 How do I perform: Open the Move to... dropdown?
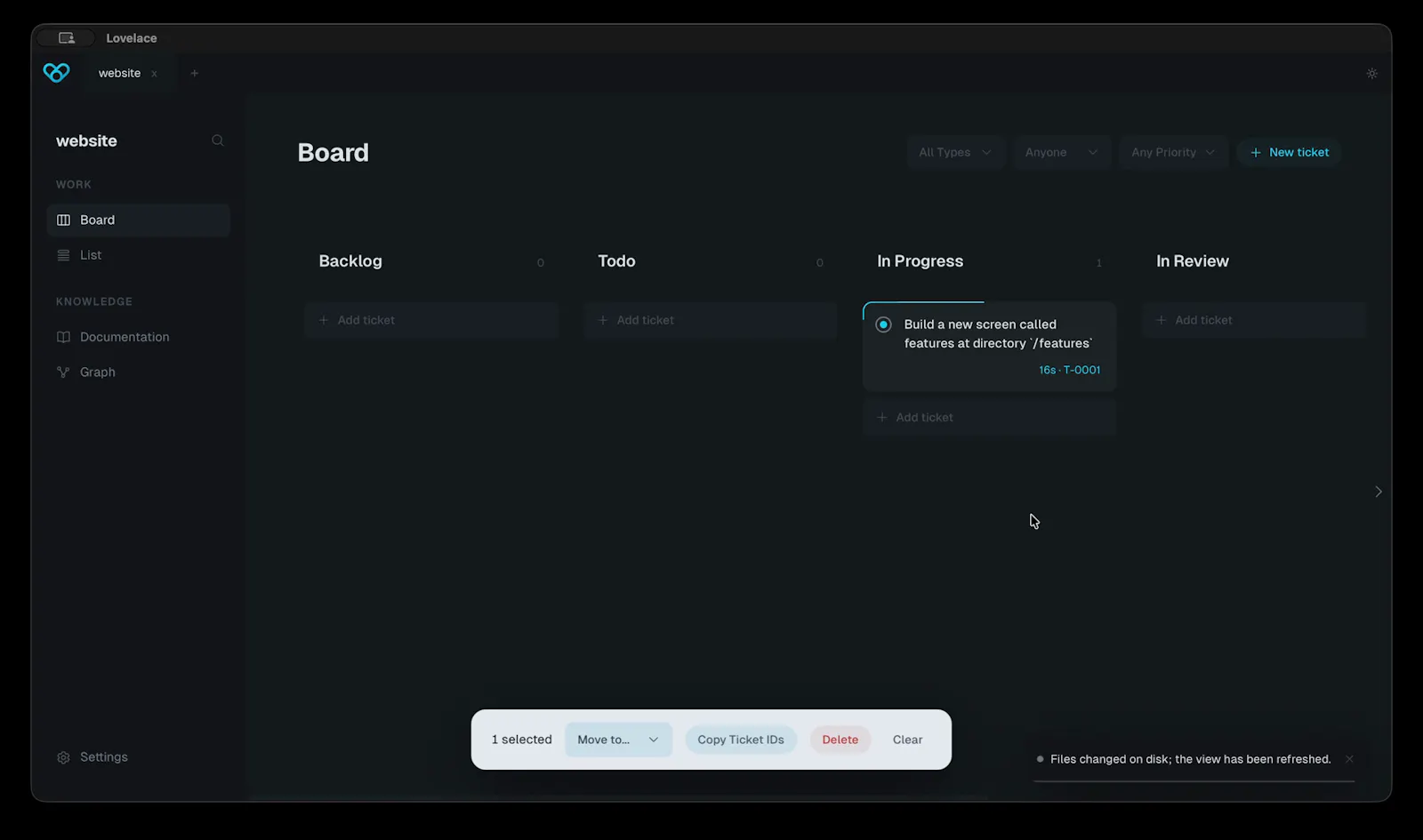[618, 740]
